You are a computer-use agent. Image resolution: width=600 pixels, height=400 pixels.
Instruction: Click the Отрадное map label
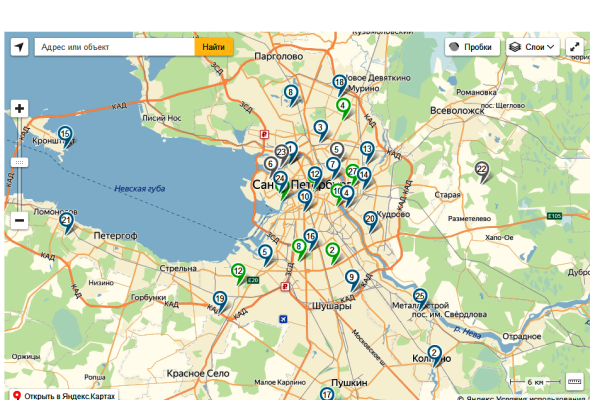coord(522,336)
